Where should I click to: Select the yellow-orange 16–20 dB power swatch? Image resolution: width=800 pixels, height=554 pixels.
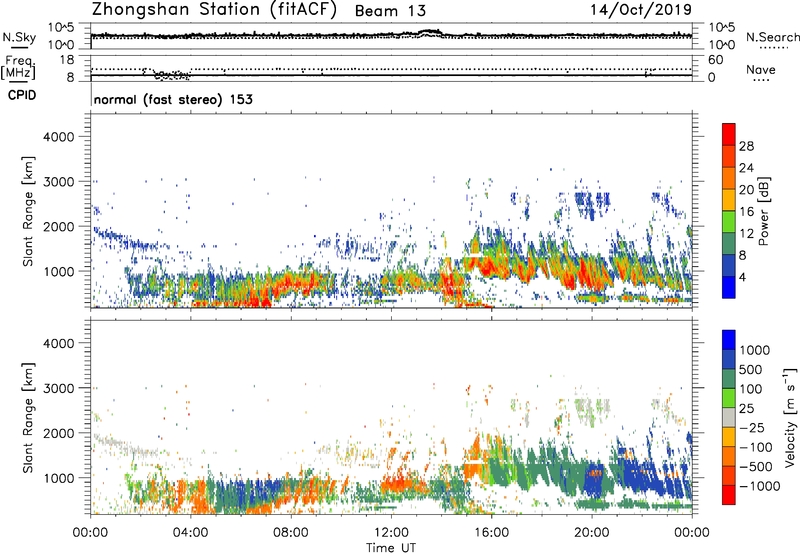(729, 200)
